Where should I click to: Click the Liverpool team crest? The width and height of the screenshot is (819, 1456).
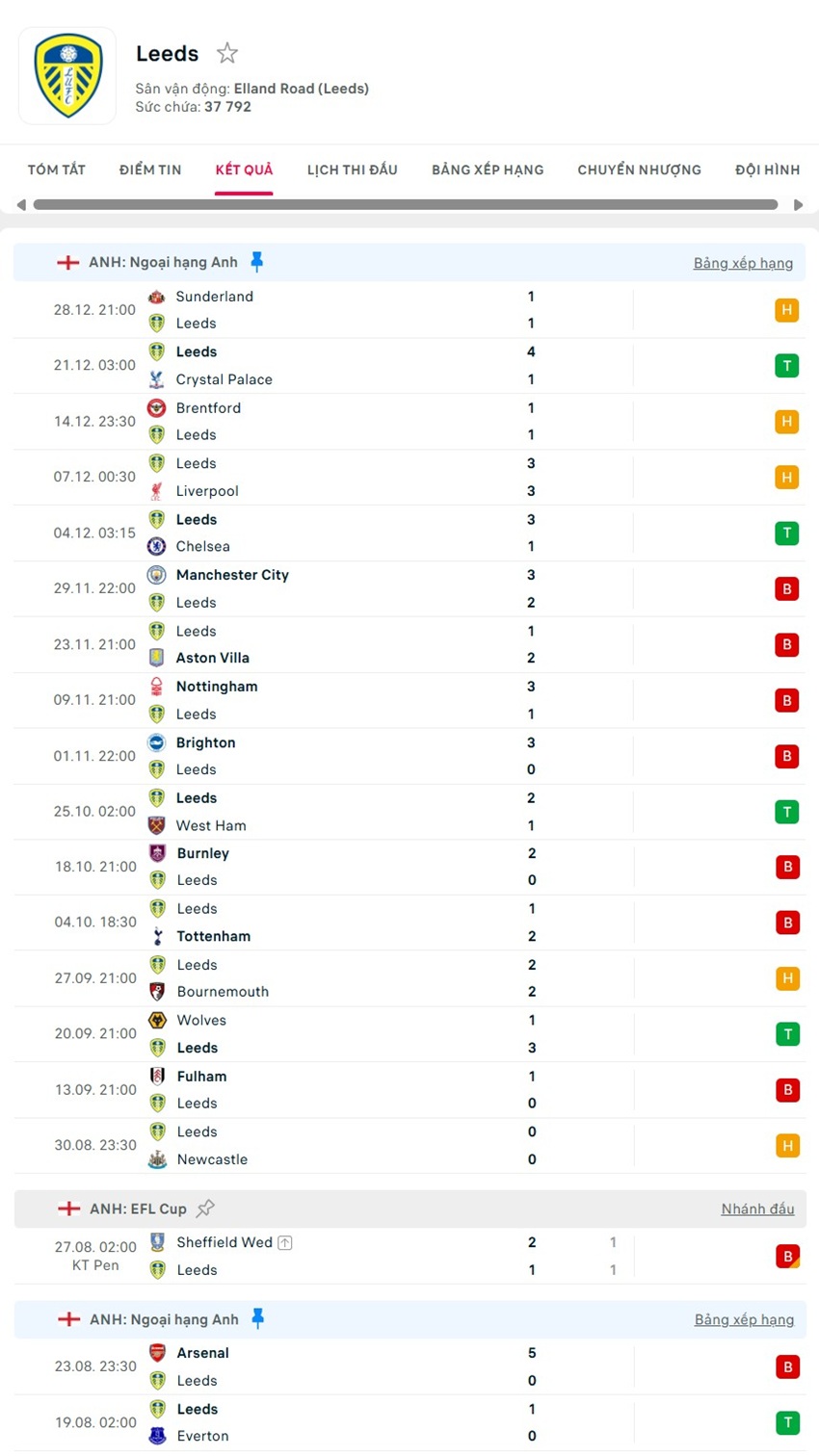coord(156,491)
